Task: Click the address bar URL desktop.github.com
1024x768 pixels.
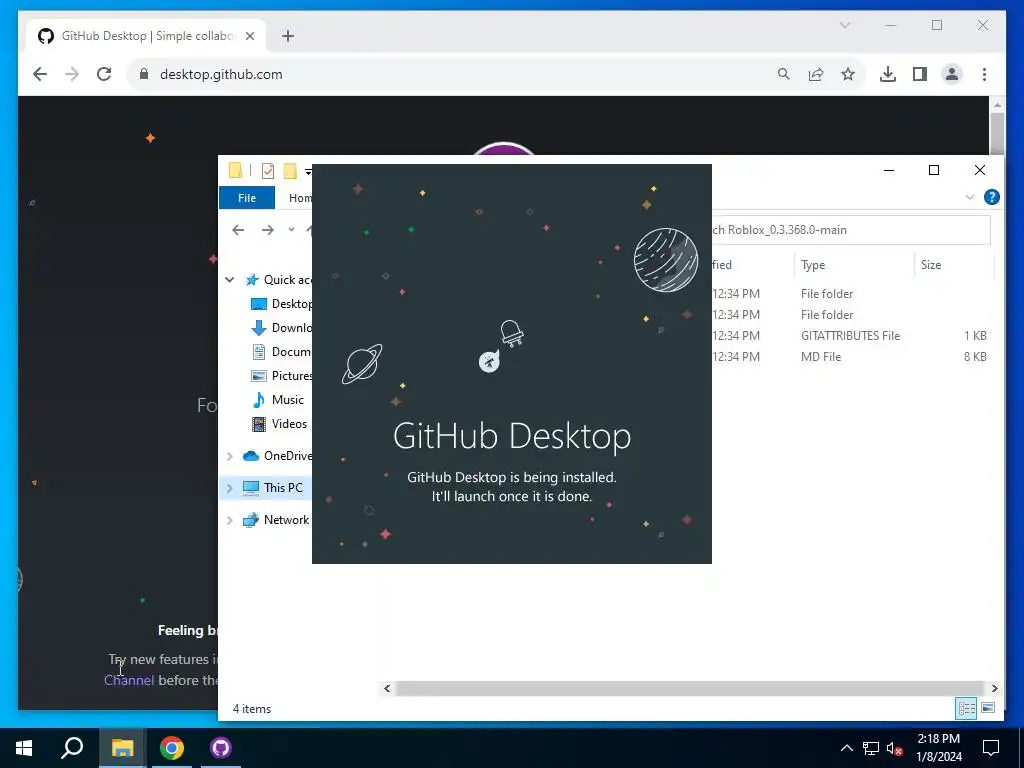Action: (221, 74)
